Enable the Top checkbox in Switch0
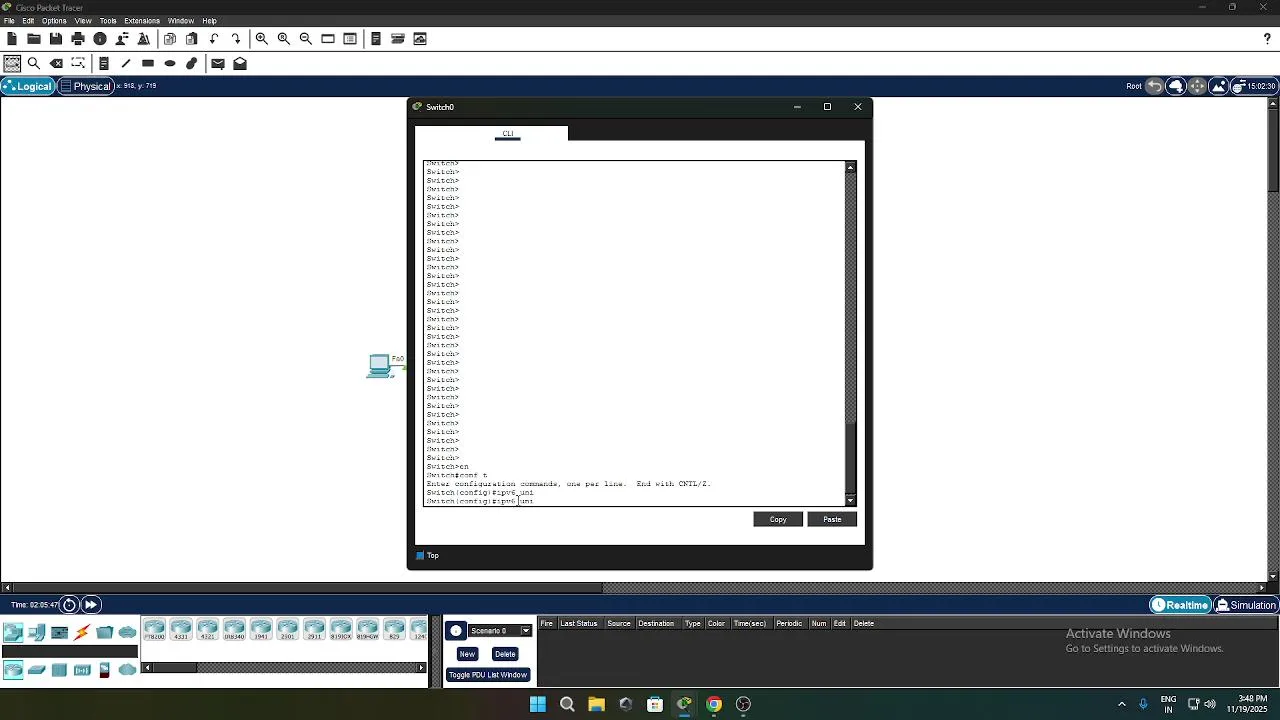1280x720 pixels. click(420, 556)
